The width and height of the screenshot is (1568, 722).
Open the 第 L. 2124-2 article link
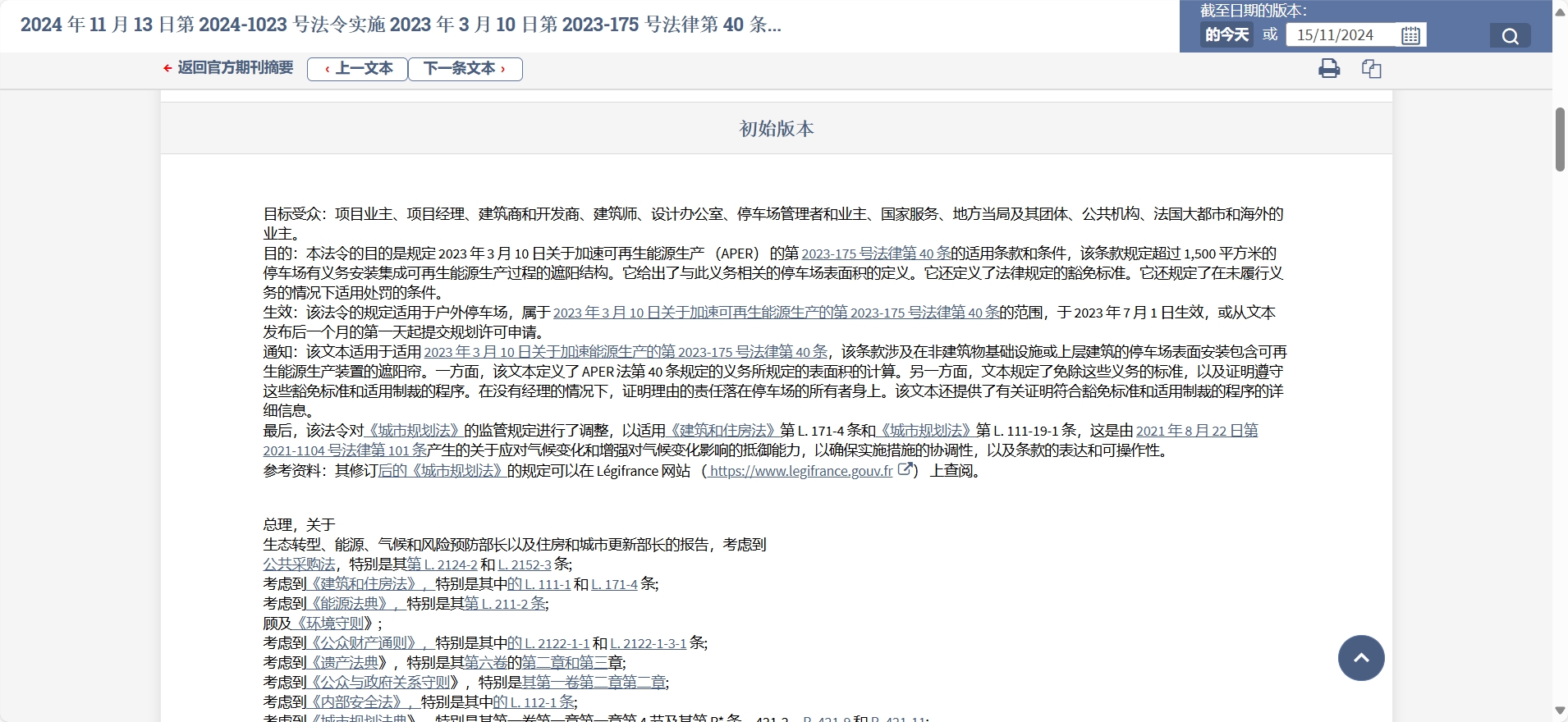[x=442, y=564]
